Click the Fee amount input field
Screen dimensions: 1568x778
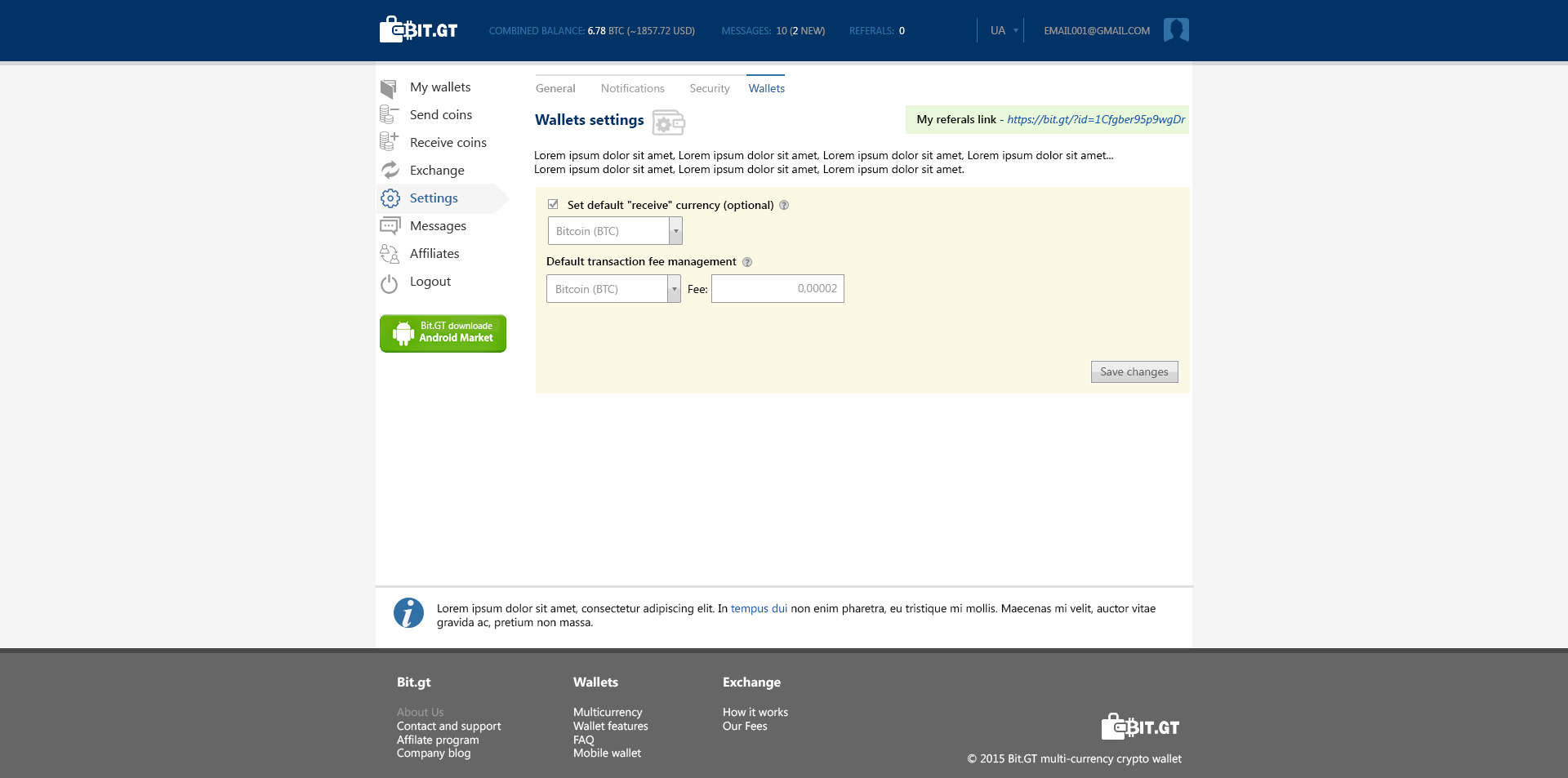coord(777,289)
